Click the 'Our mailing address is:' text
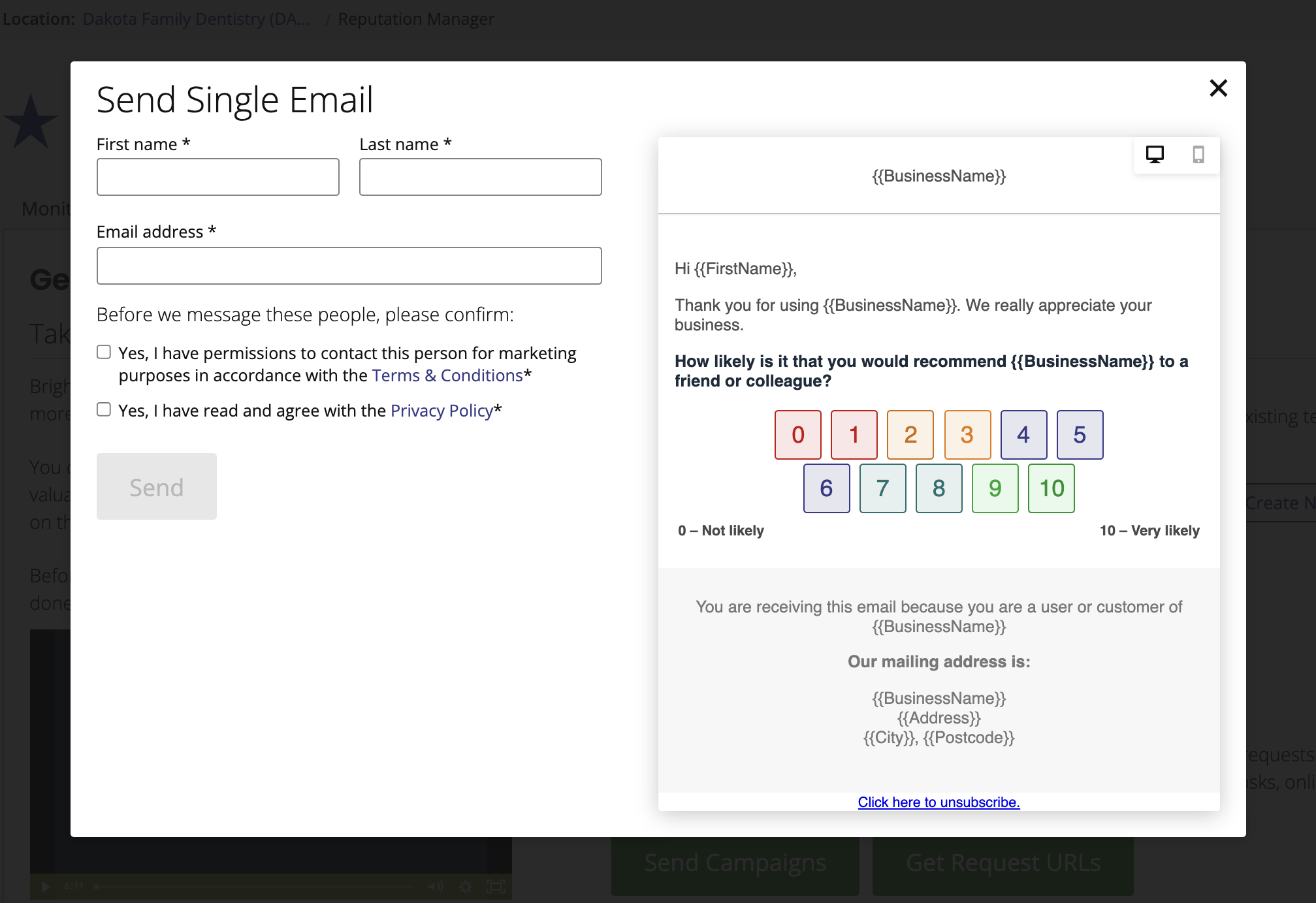Screen dimensions: 1316x903 939,661
